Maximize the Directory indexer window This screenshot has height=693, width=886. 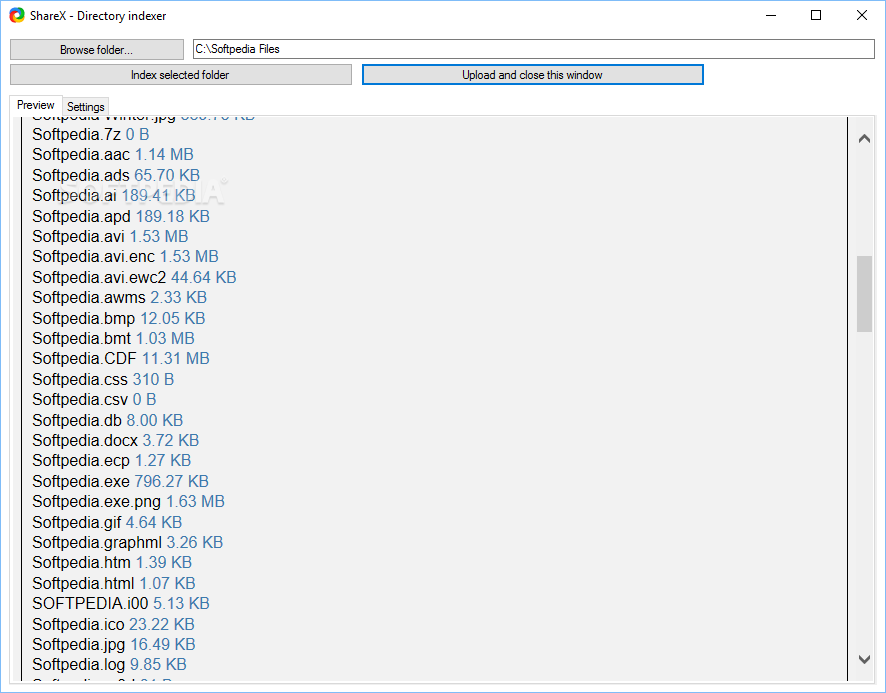[x=816, y=15]
